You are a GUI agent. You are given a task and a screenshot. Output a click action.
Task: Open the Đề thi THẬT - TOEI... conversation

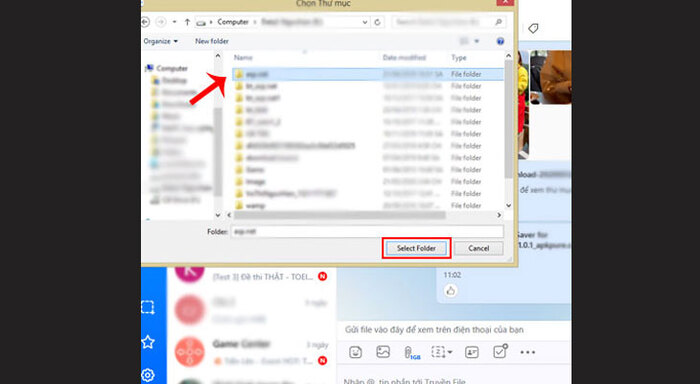click(x=251, y=276)
